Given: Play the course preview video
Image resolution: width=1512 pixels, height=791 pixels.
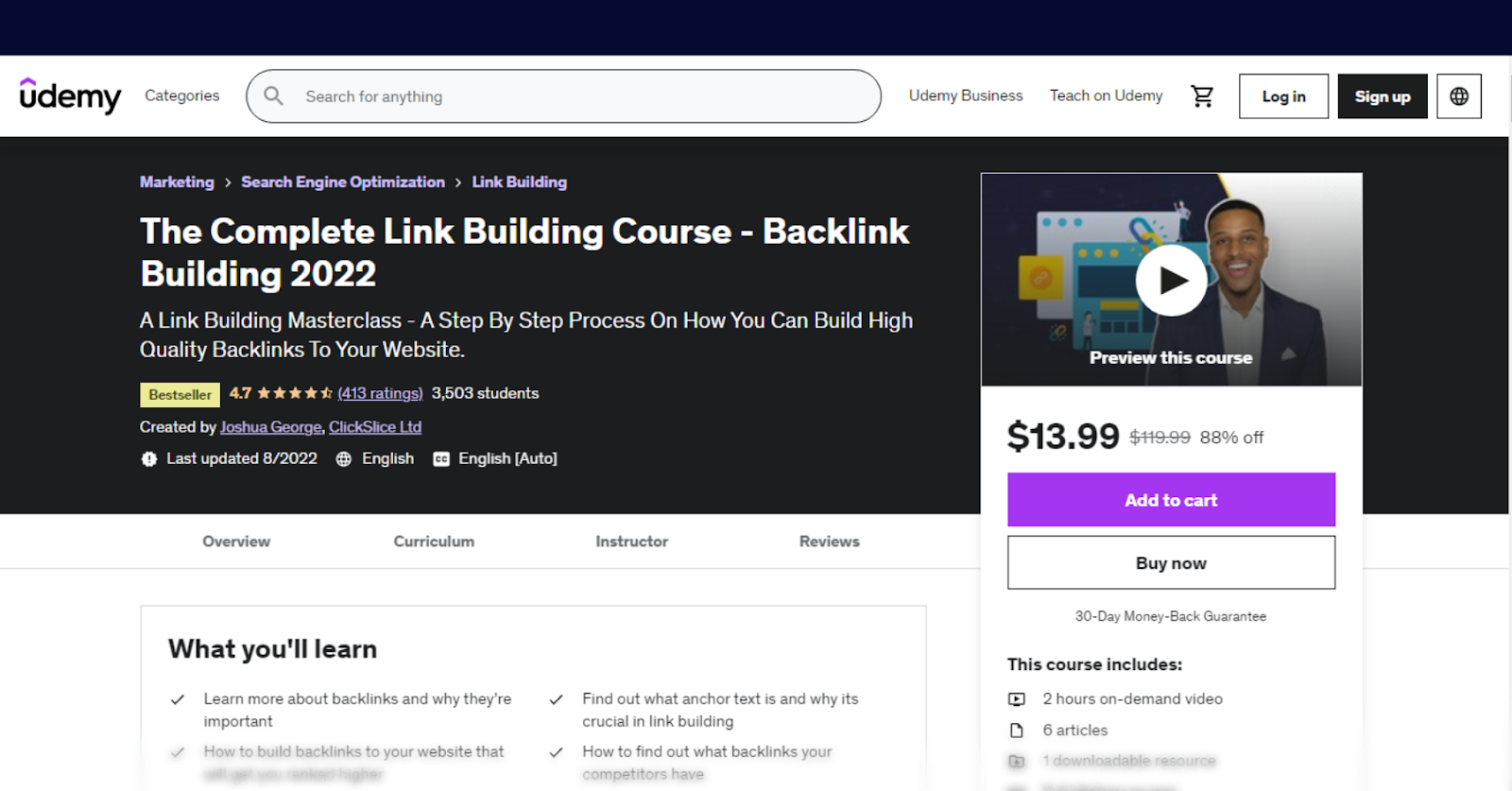Looking at the screenshot, I should click(x=1171, y=280).
